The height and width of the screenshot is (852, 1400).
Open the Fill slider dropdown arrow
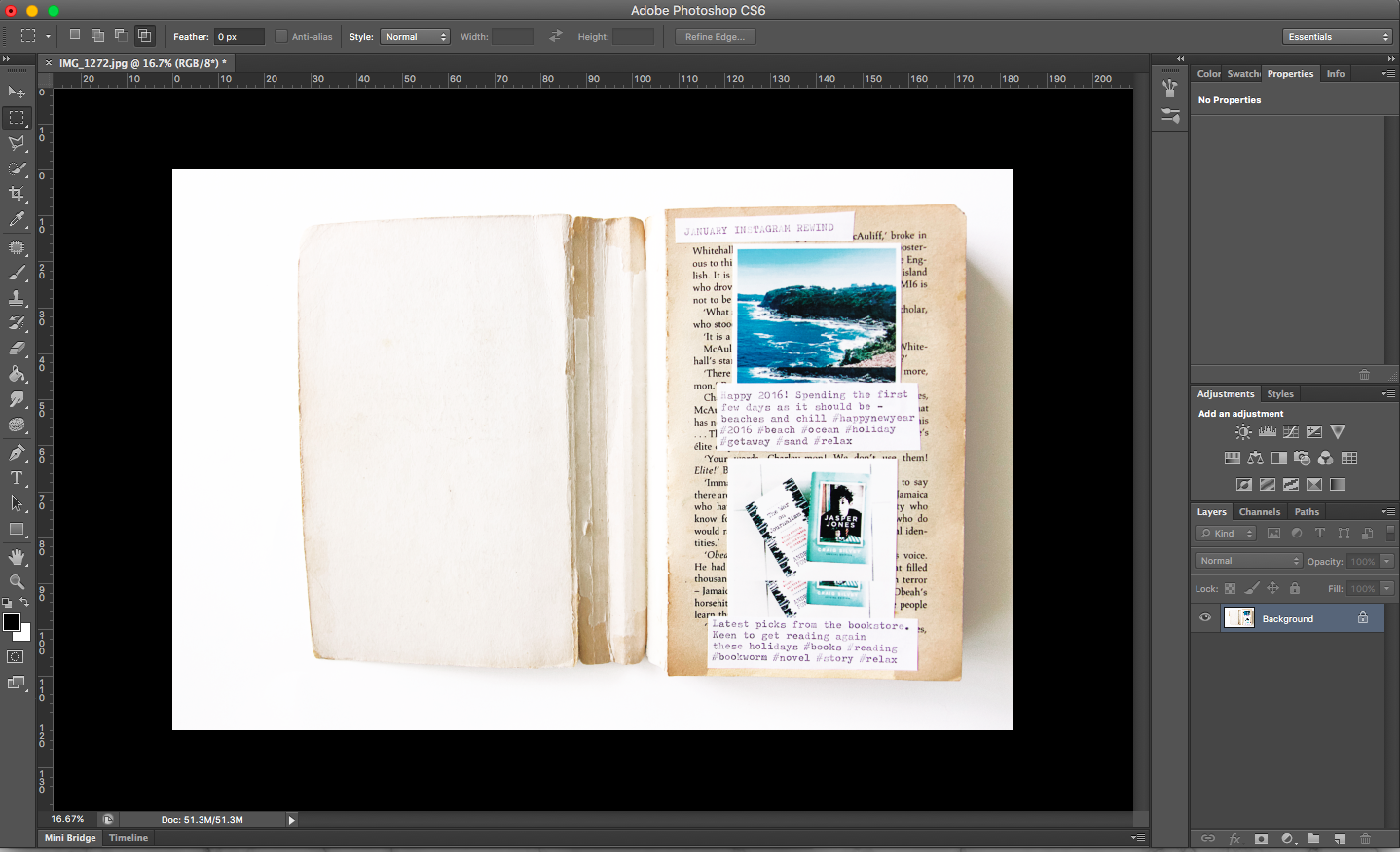1387,588
